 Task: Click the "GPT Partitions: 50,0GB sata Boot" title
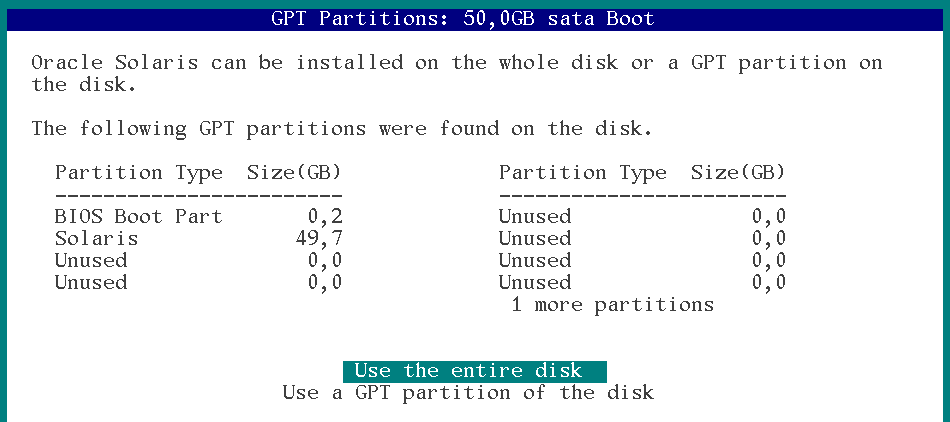click(463, 18)
